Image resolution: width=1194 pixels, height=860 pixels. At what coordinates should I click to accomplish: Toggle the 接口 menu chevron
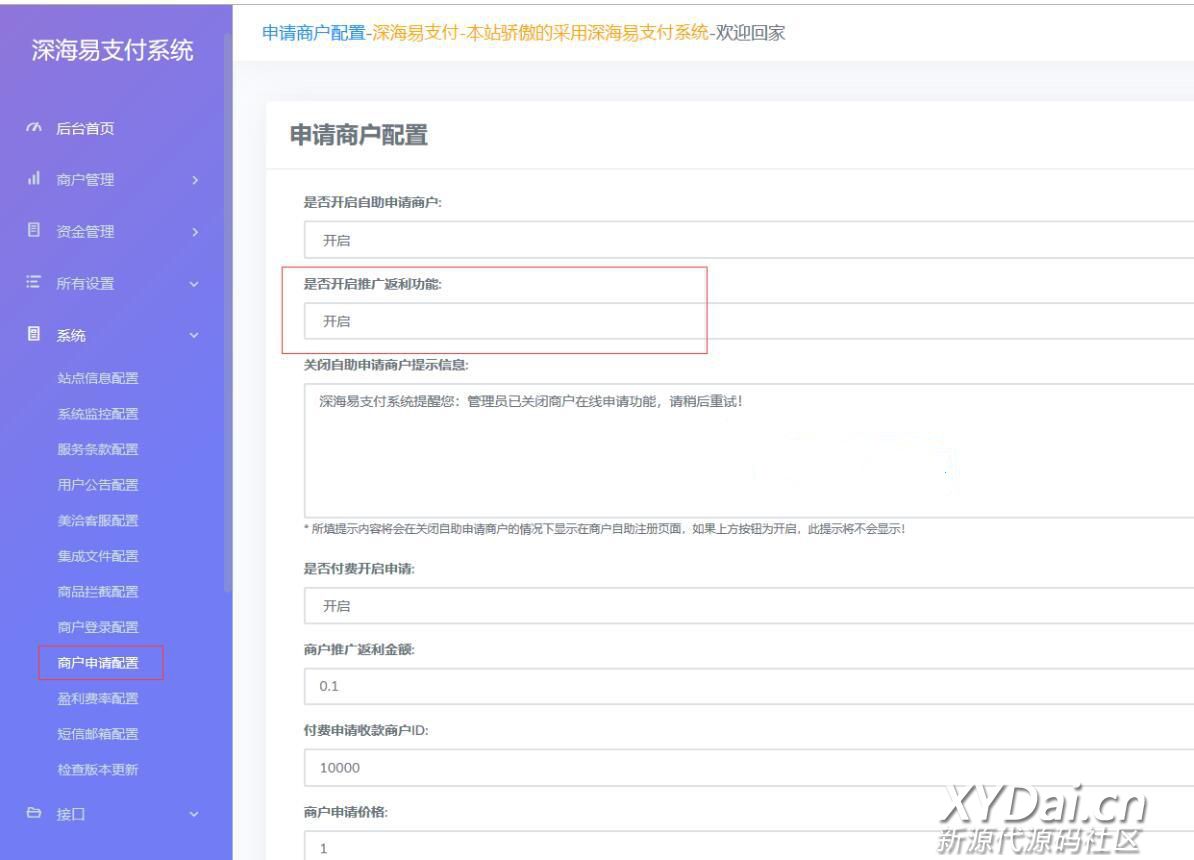point(194,814)
